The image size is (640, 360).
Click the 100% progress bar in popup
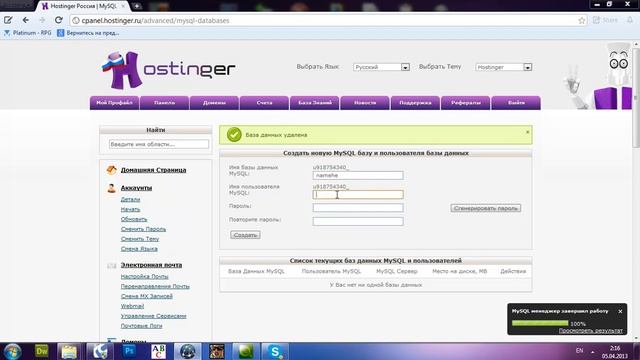540,323
